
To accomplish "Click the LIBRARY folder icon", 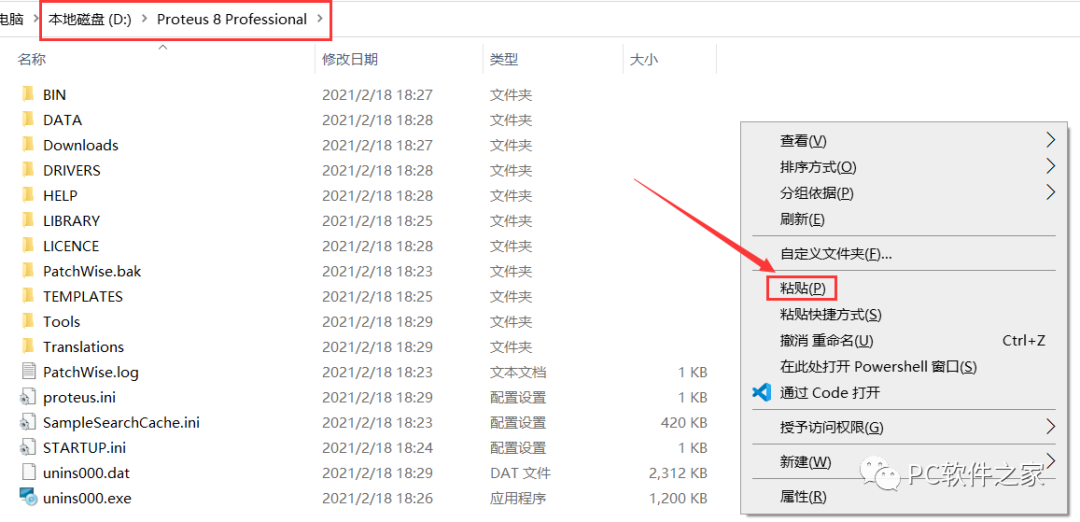I will (x=28, y=220).
